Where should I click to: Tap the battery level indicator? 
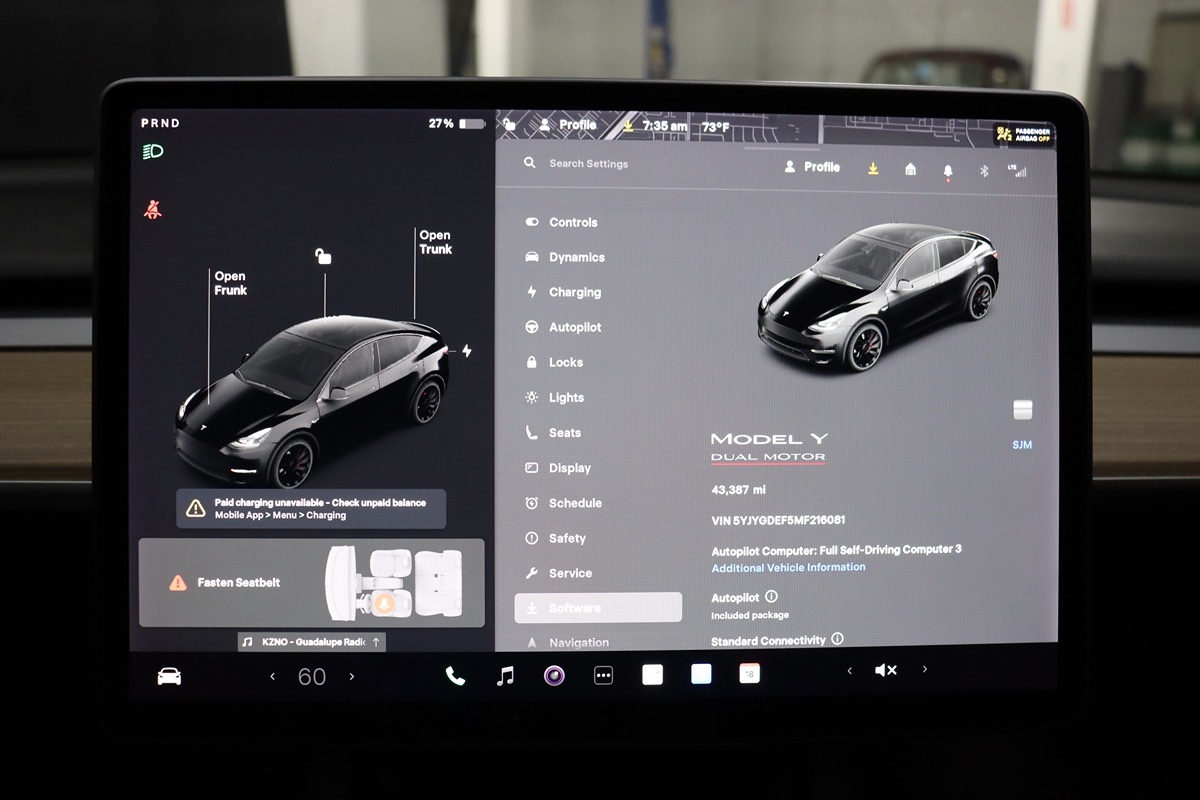(456, 124)
